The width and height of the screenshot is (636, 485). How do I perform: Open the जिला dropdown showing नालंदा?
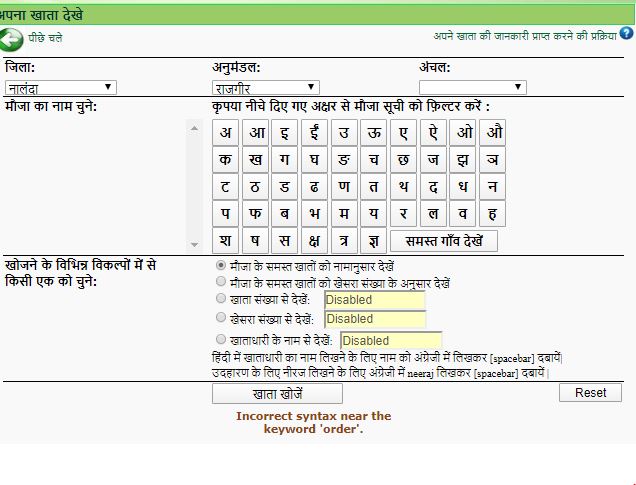coord(61,88)
